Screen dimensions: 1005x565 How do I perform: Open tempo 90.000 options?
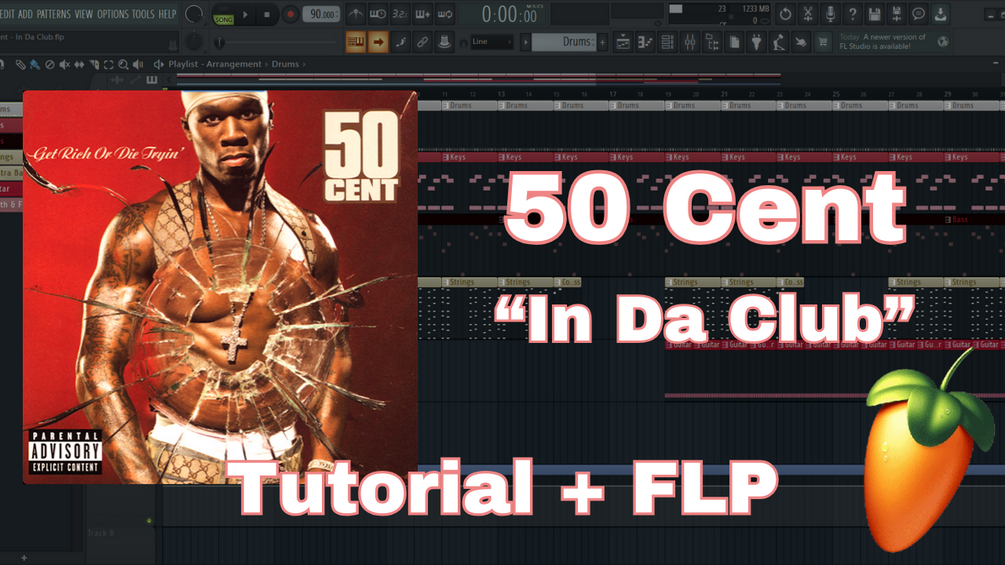[321, 14]
